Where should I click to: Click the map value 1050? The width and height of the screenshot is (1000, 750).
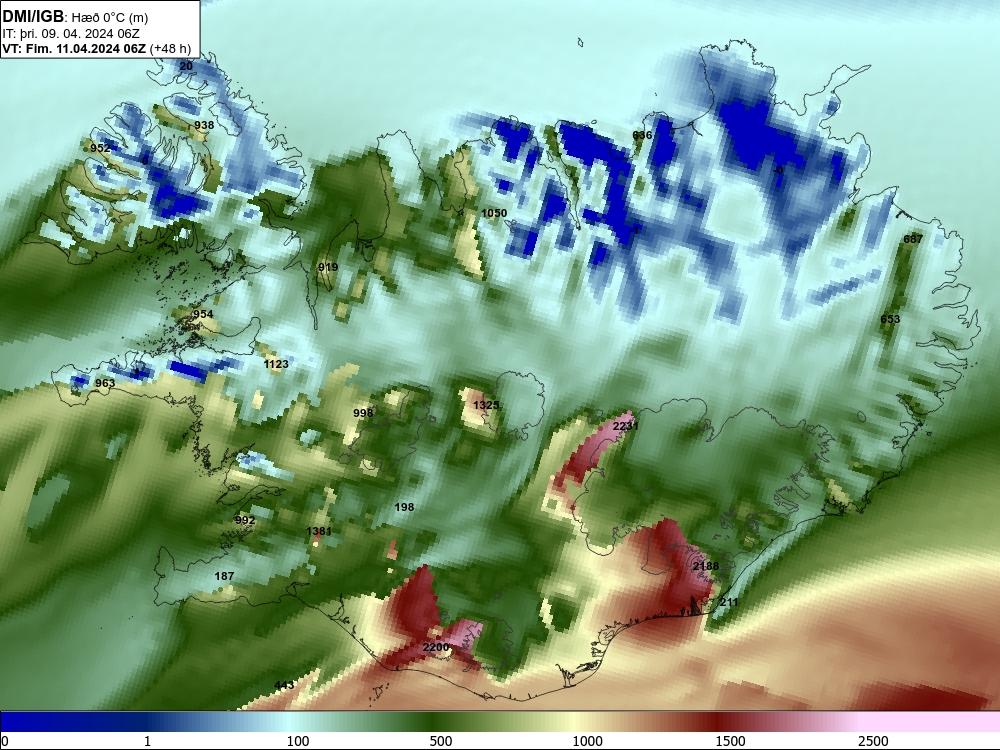[494, 213]
